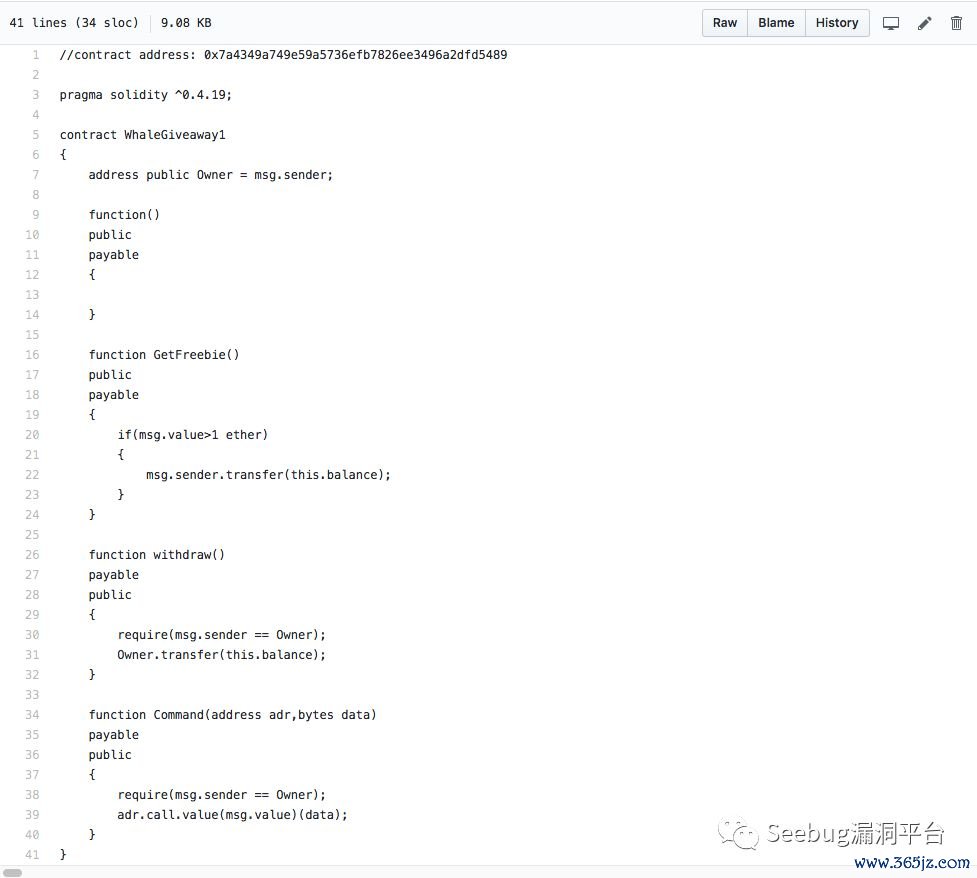Click line number 41 closing brace
The image size is (977, 878).
click(x=33, y=855)
